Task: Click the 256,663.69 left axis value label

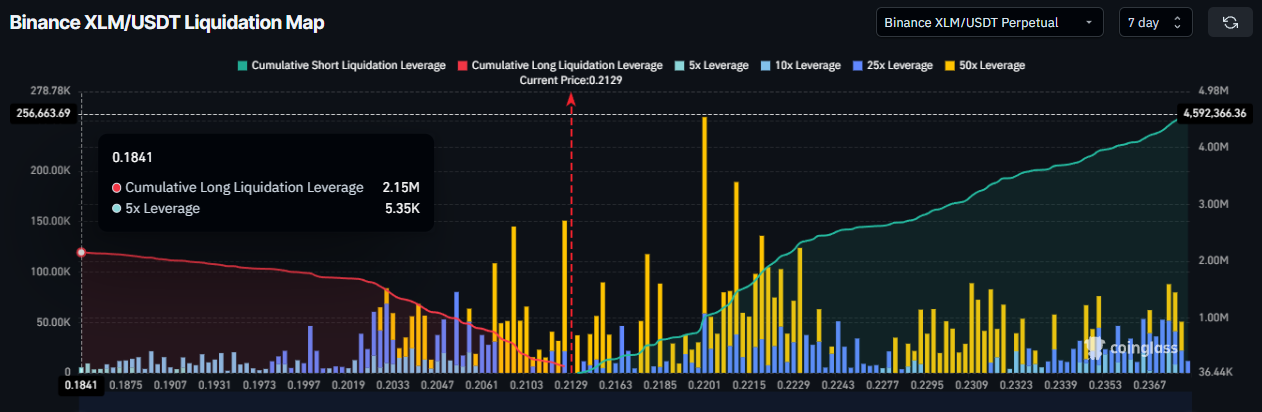Action: coord(43,114)
